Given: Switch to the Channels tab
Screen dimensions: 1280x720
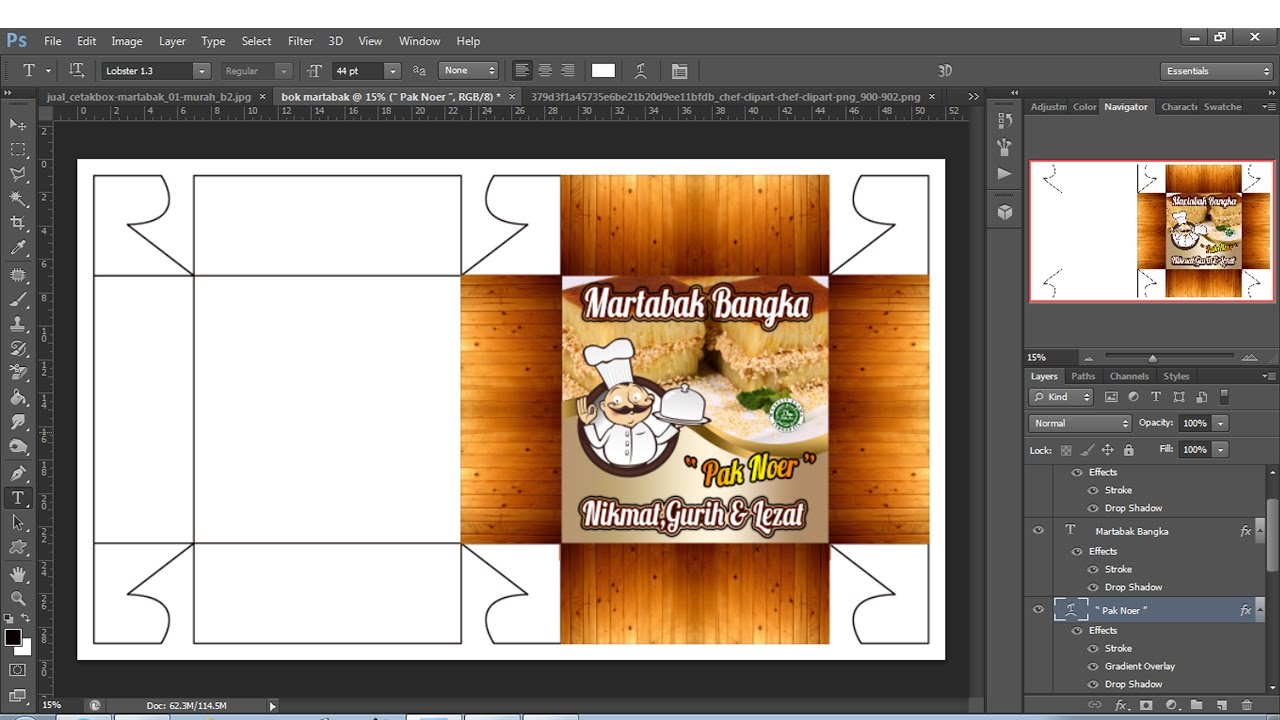Looking at the screenshot, I should (1129, 376).
